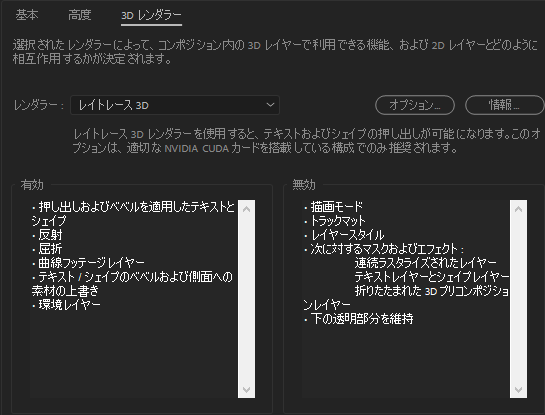Click the オプション... button
This screenshot has height=415, width=545.
click(x=415, y=105)
